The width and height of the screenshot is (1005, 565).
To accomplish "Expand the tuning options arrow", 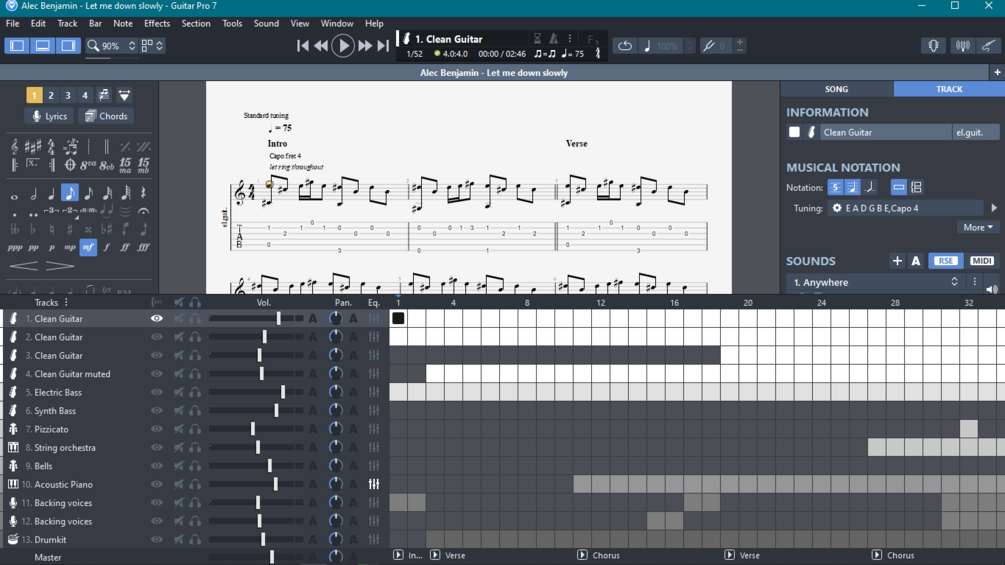I will click(x=994, y=208).
